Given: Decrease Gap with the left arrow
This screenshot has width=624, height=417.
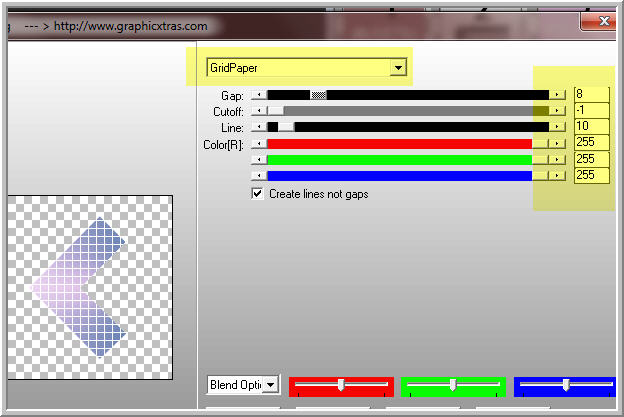Looking at the screenshot, I should pyautogui.click(x=259, y=95).
